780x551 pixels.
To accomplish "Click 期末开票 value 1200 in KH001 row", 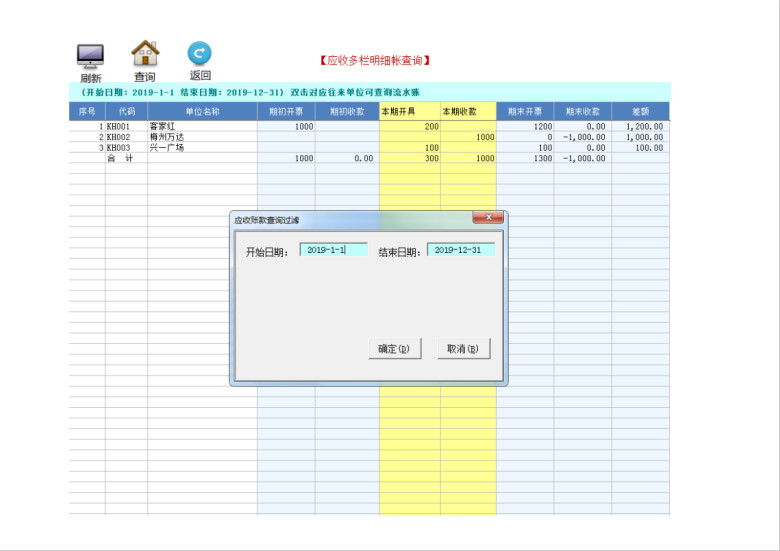I will click(x=543, y=126).
